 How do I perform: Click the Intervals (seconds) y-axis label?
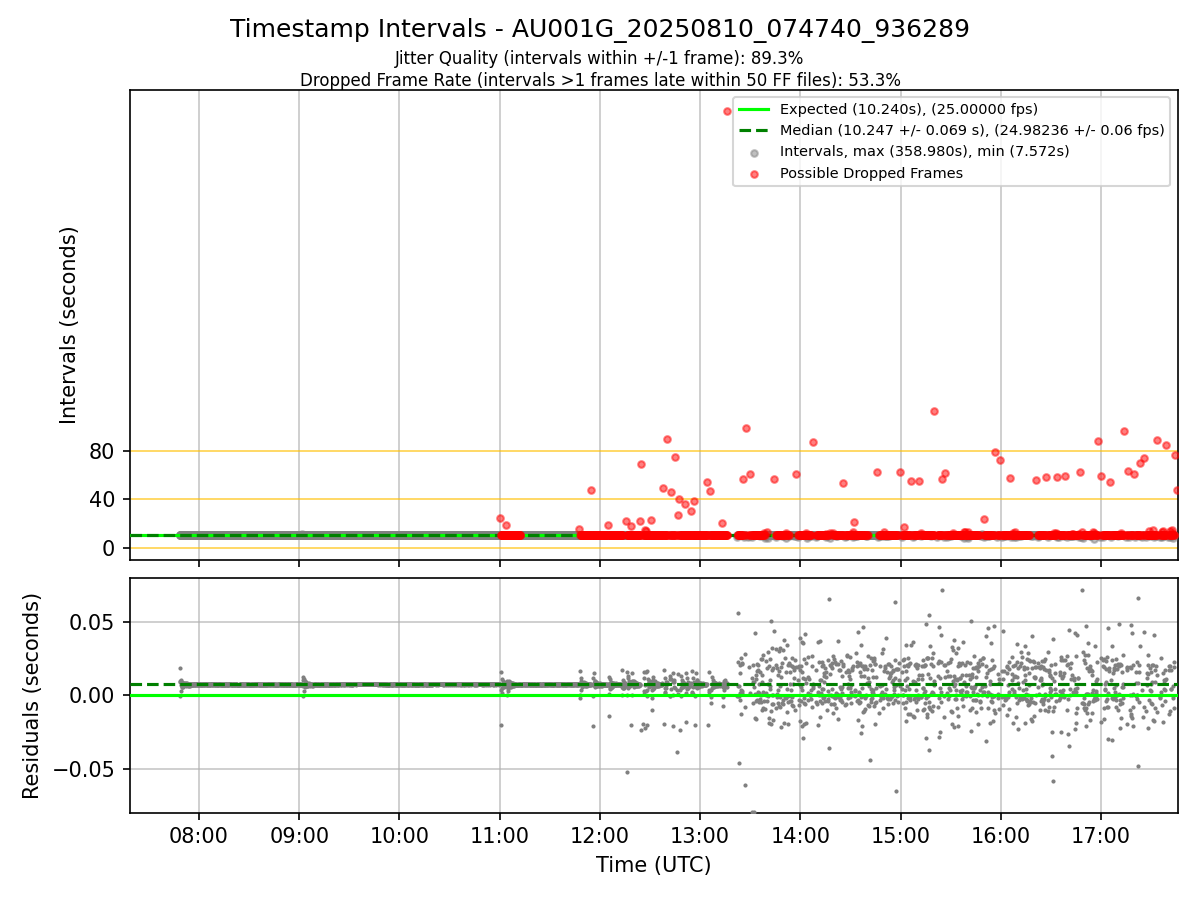[68, 325]
